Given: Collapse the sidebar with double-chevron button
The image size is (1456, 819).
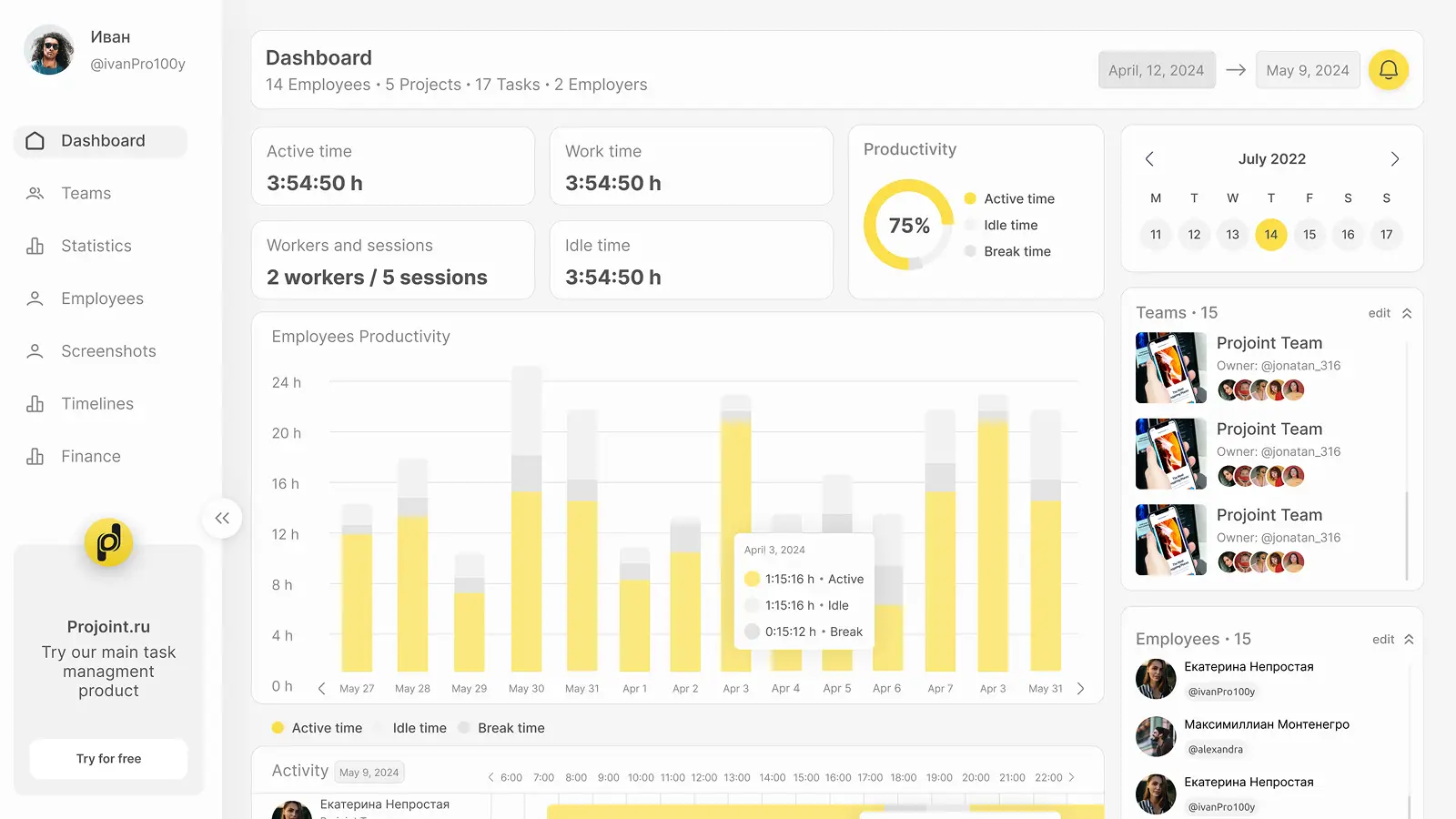Looking at the screenshot, I should [x=222, y=519].
